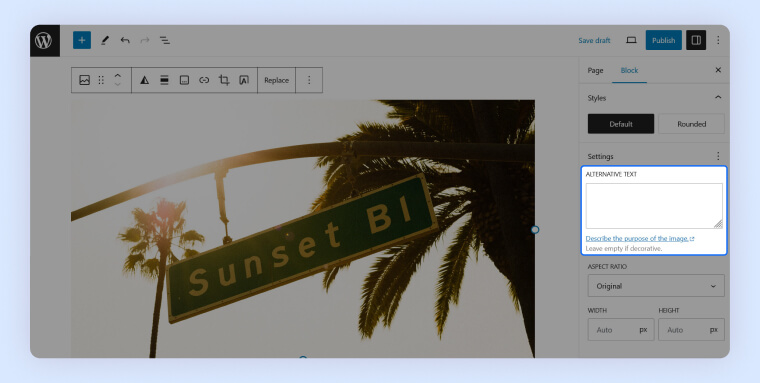The image size is (760, 383).
Task: Click the laptop Preview icon
Action: coord(631,40)
